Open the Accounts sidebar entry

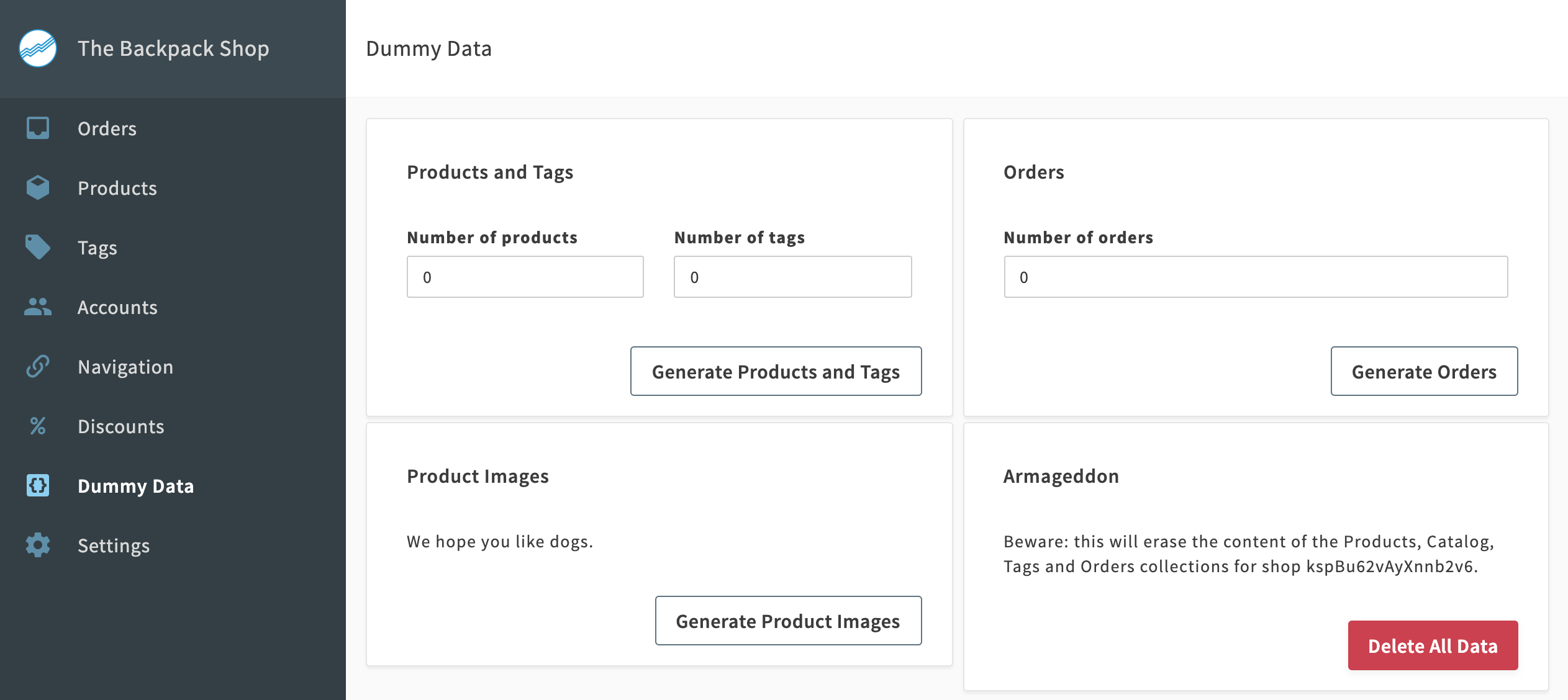(x=117, y=307)
